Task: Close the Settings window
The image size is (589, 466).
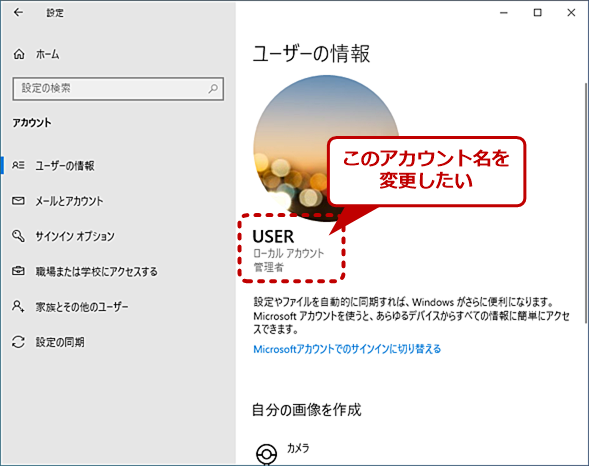Action: point(571,12)
